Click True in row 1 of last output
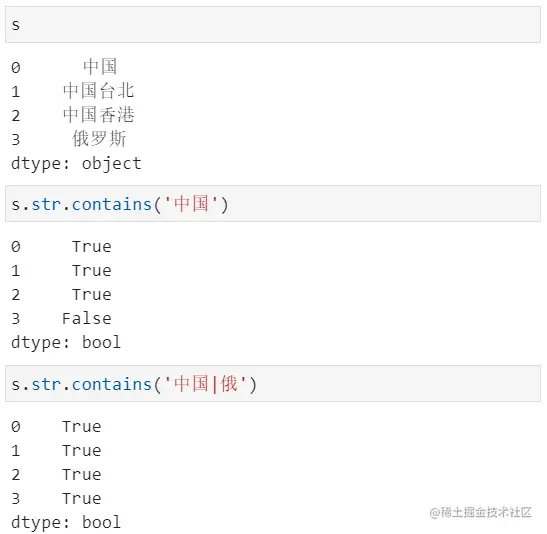The image size is (547, 534). 82,451
